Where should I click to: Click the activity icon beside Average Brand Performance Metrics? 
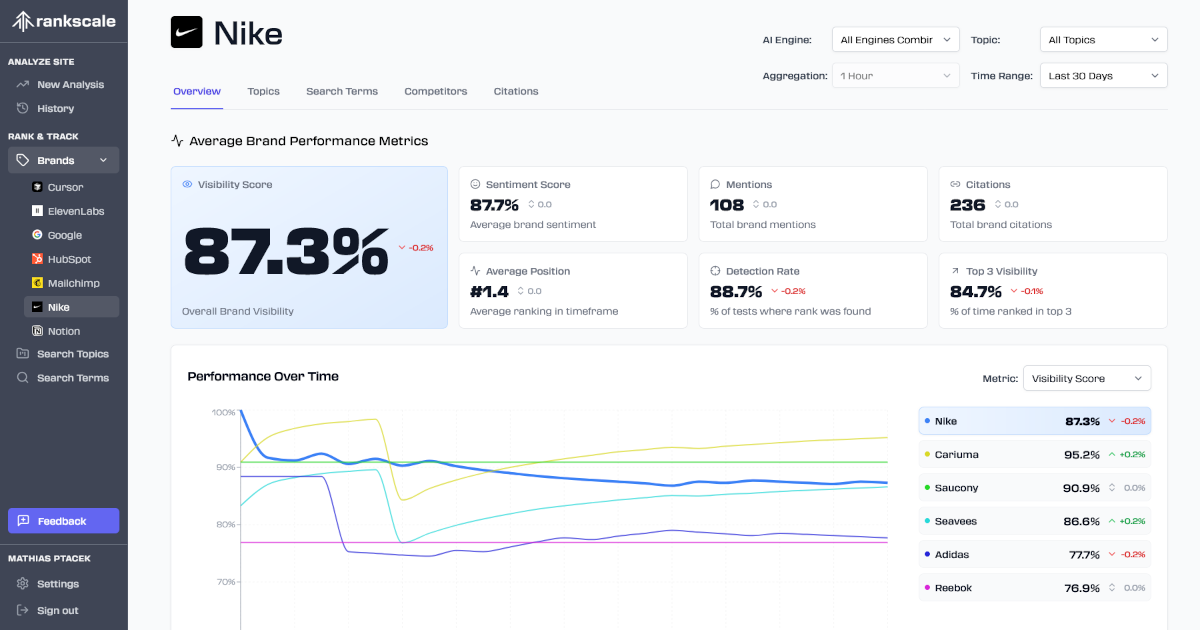tap(177, 141)
